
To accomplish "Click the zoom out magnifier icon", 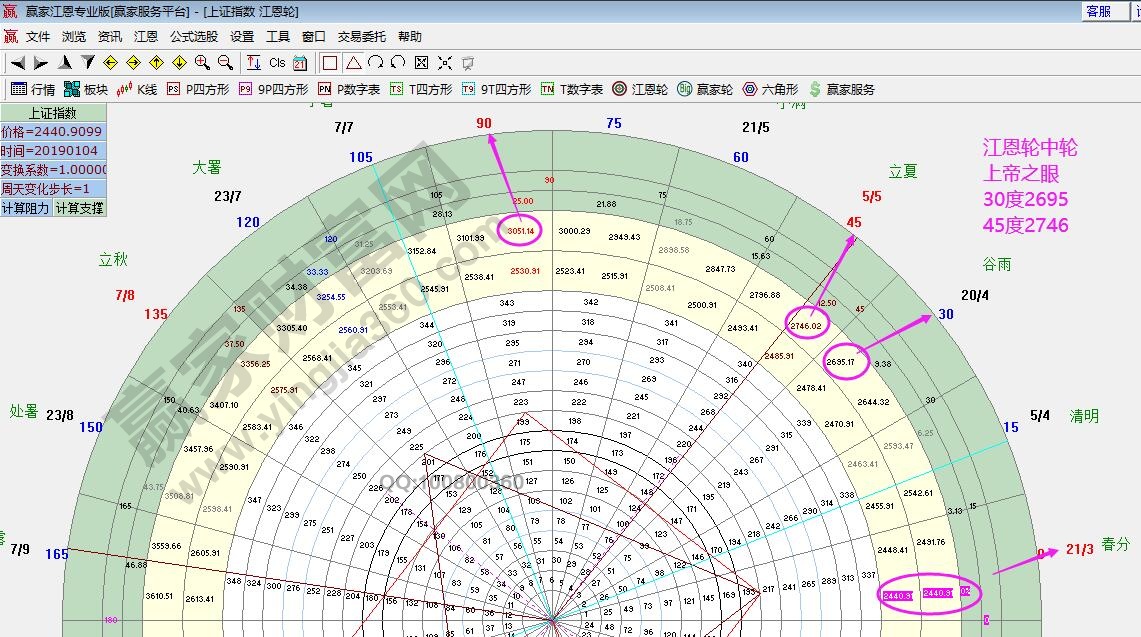I will (225, 62).
